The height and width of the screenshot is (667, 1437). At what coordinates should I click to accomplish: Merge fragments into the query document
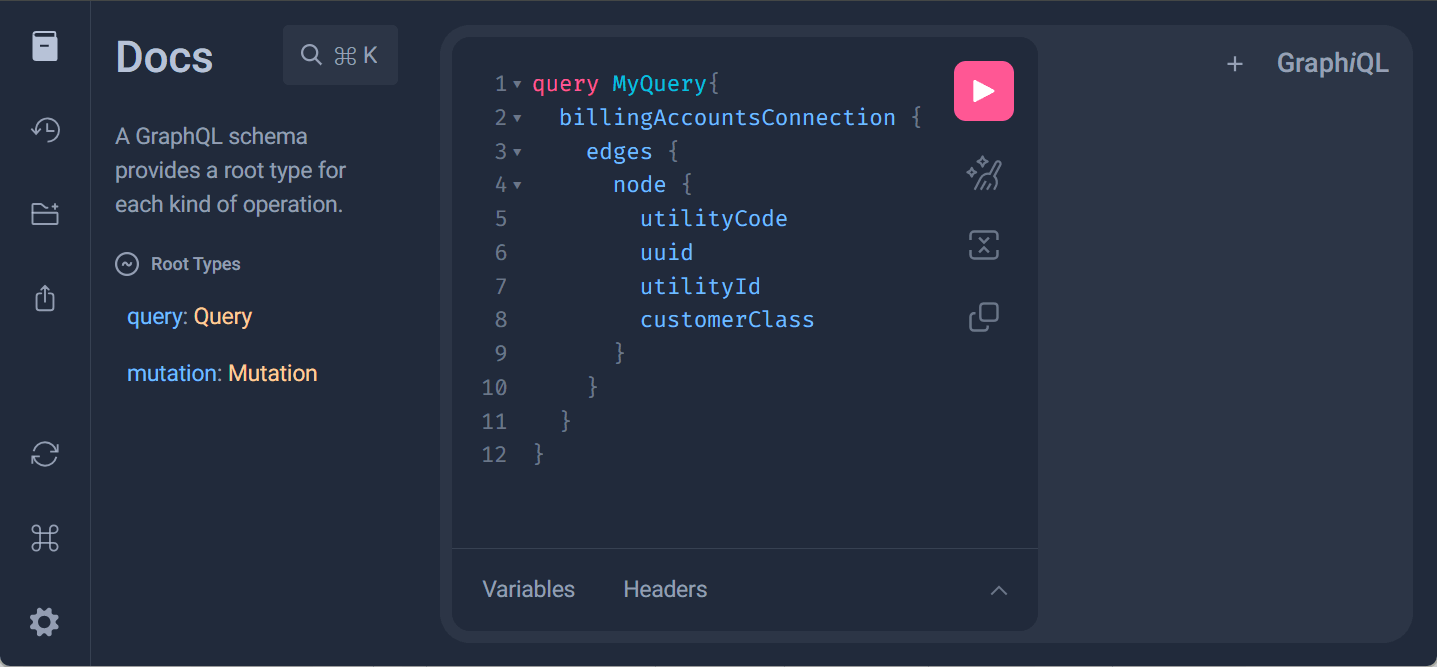point(983,244)
